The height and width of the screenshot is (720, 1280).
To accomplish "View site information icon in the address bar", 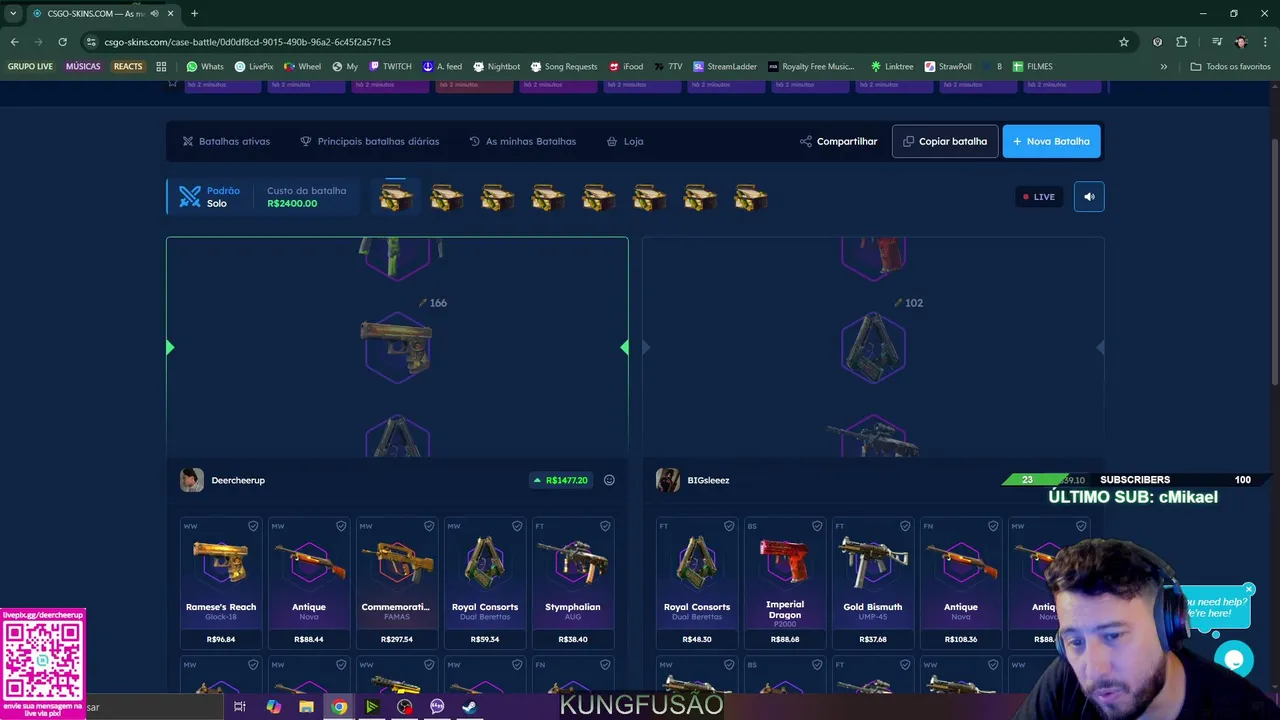I will (x=91, y=42).
